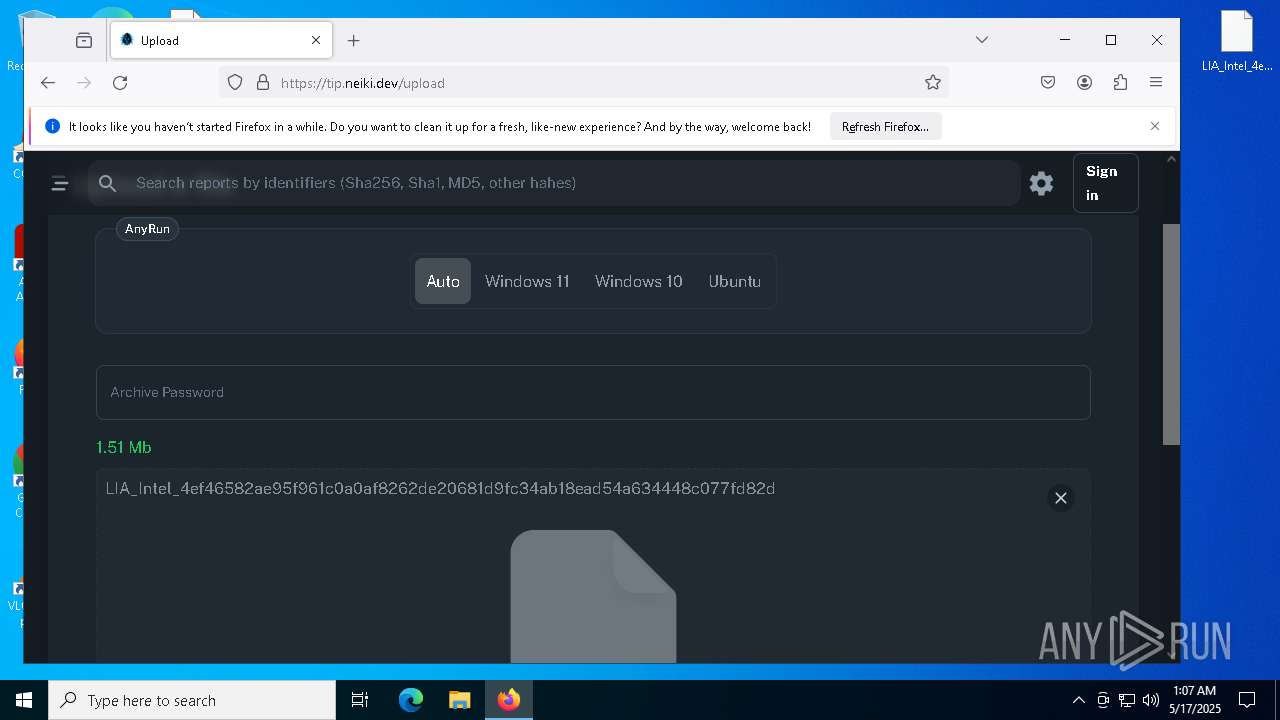The width and height of the screenshot is (1280, 720).
Task: Open the volume speaker tray icon
Action: pos(1150,700)
